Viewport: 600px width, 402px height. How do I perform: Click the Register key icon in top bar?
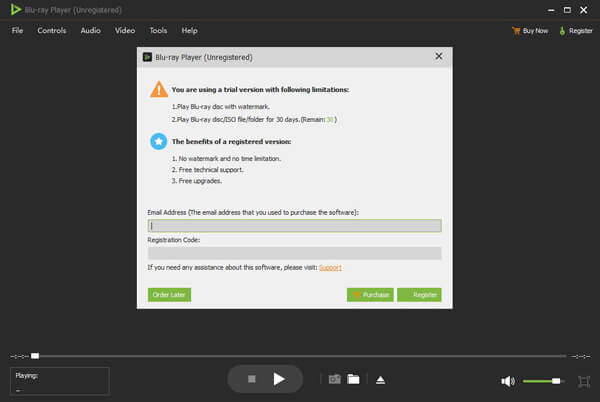(562, 31)
